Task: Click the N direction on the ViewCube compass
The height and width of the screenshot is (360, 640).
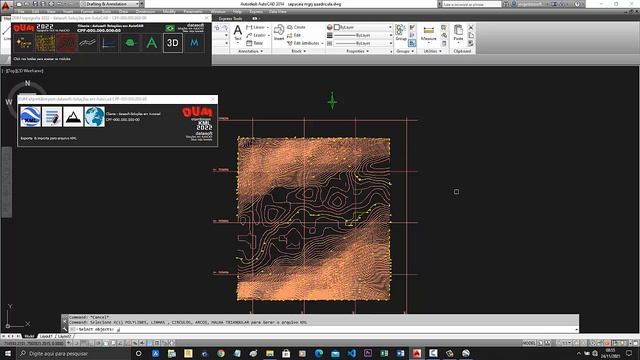Action: click(x=27, y=83)
